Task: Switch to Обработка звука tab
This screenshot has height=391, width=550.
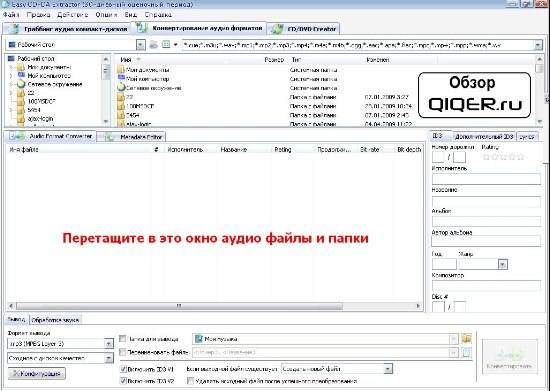Action: pyautogui.click(x=55, y=320)
